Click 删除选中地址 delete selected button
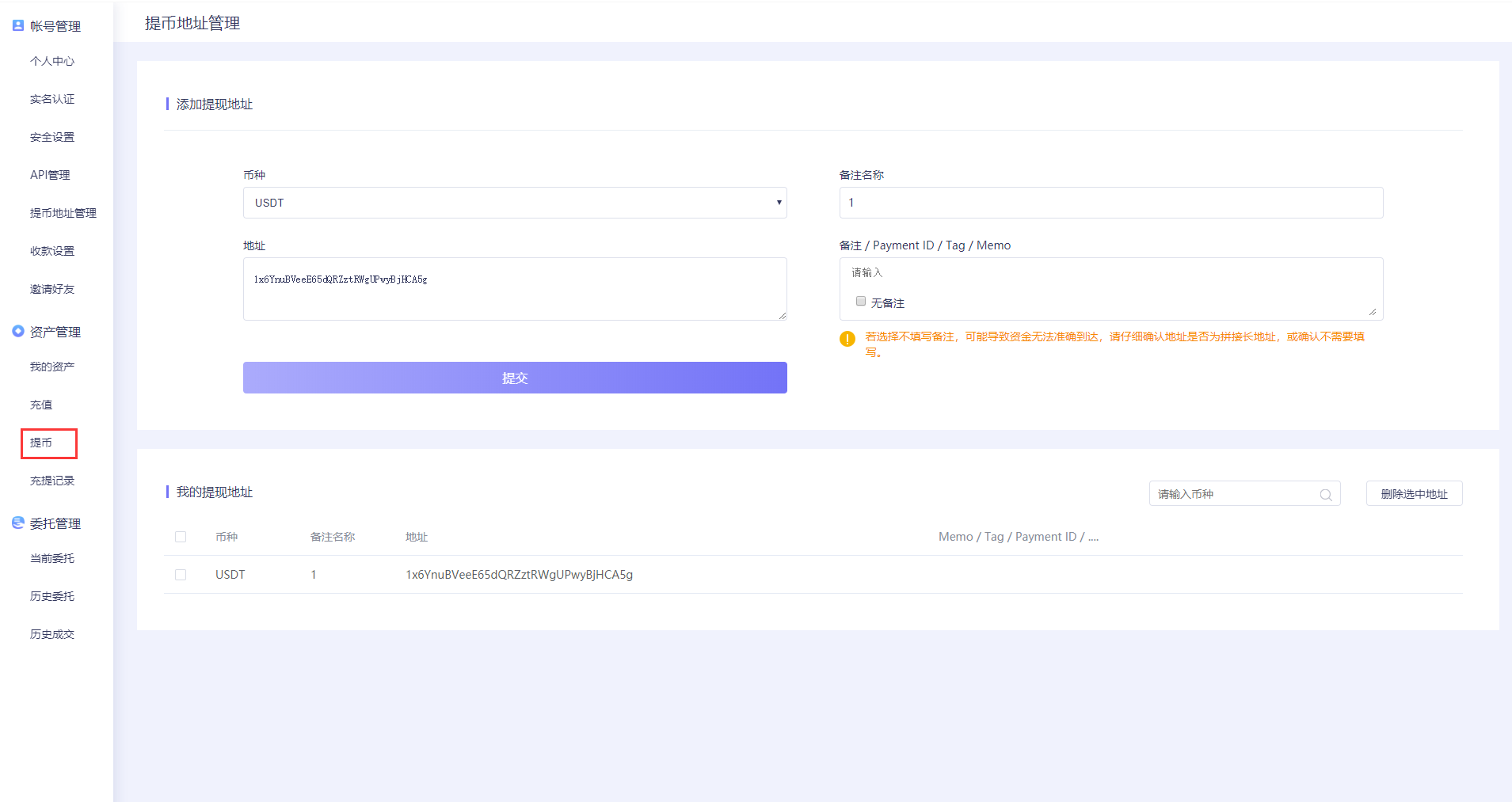Screen dimensions: 1512x802 tap(1414, 494)
